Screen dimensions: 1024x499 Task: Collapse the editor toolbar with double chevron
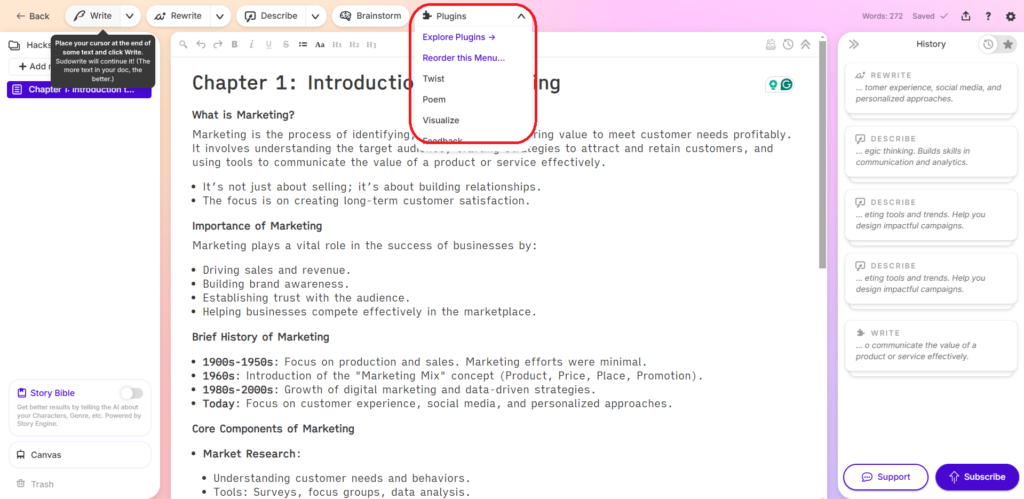805,44
